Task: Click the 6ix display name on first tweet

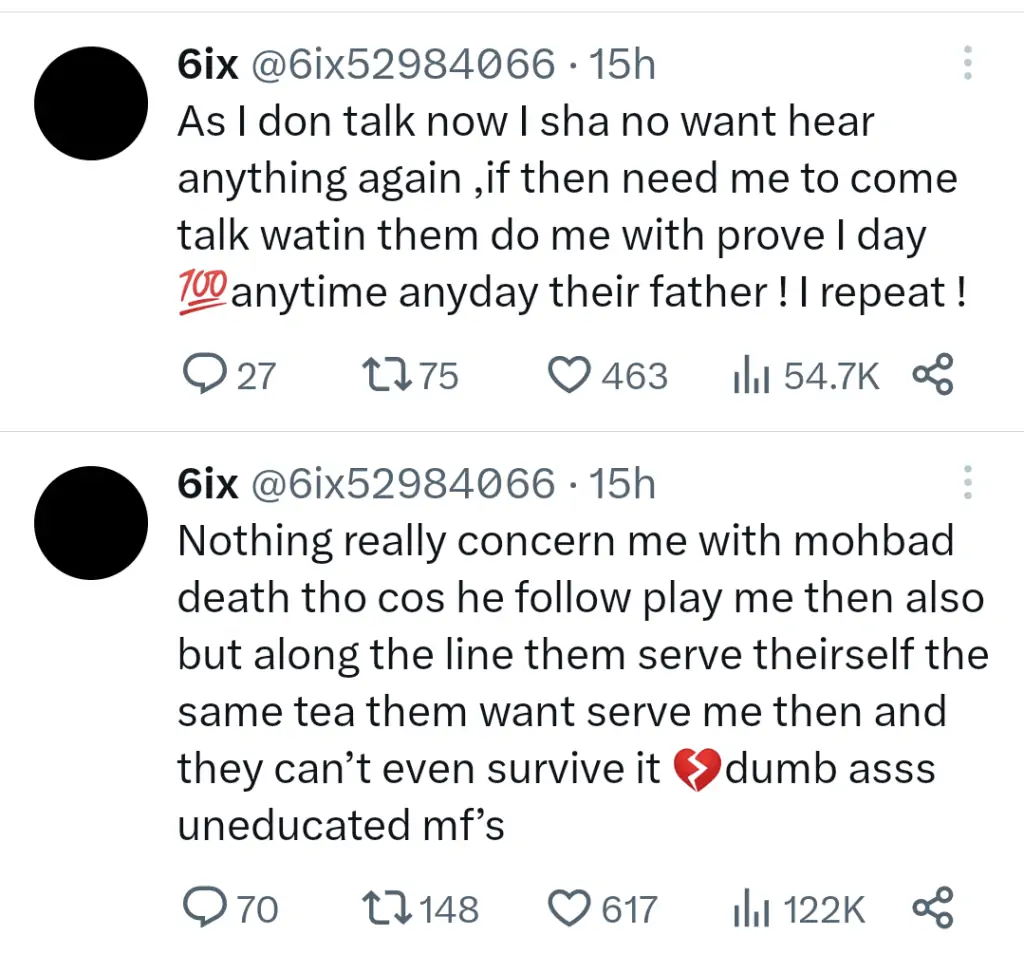Action: pyautogui.click(x=207, y=65)
